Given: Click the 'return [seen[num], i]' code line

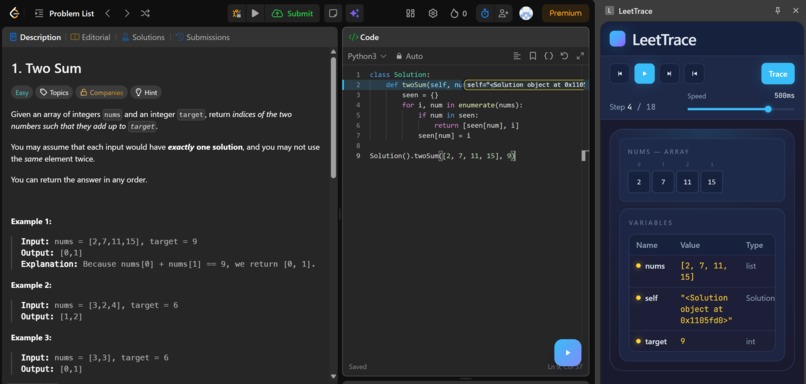Looking at the screenshot, I should (x=477, y=125).
